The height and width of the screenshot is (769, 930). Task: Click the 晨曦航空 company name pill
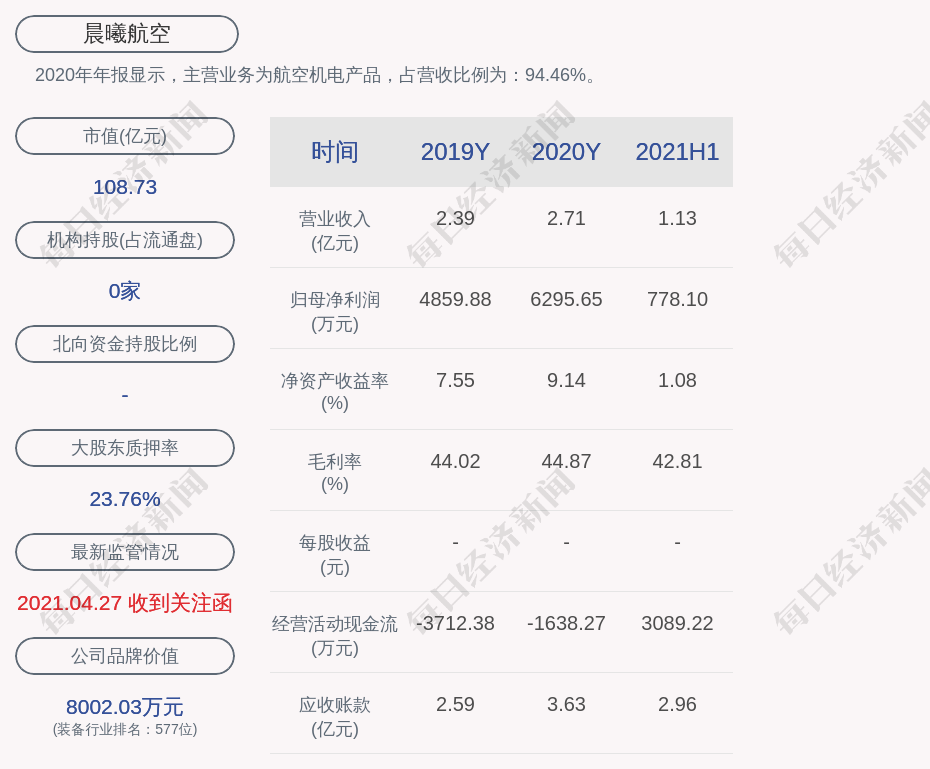[x=127, y=34]
